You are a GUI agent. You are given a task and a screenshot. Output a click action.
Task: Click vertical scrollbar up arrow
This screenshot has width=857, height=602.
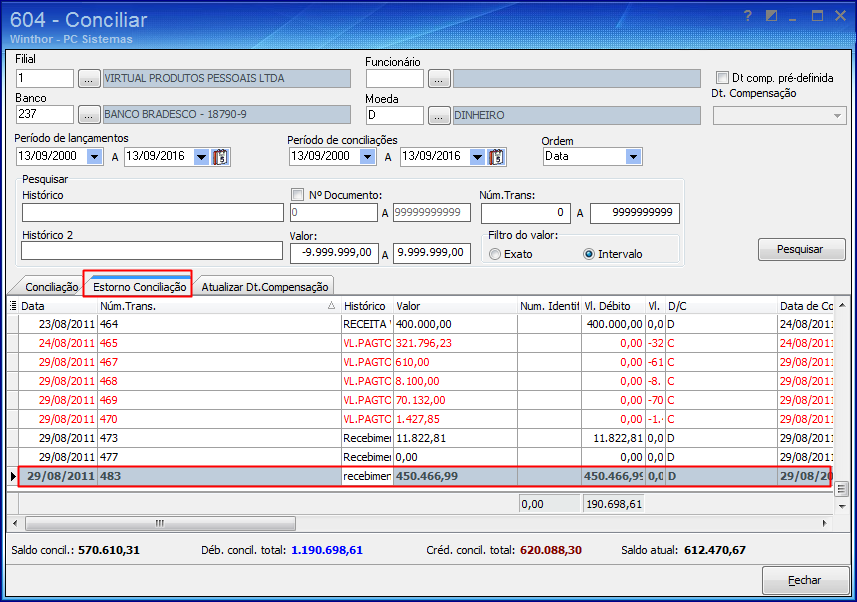tap(842, 305)
